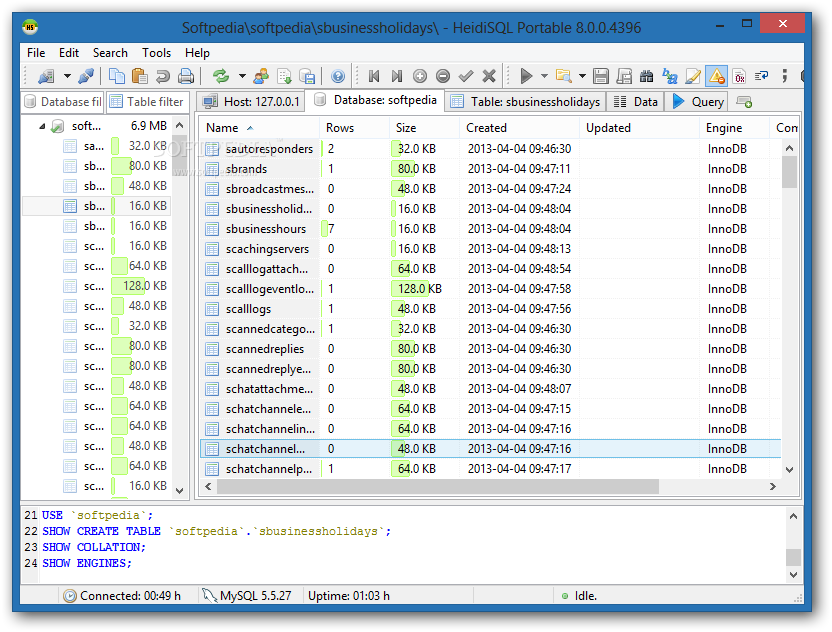This screenshot has width=832, height=632.
Task: Select the scannedreplies table row
Action: [x=491, y=349]
